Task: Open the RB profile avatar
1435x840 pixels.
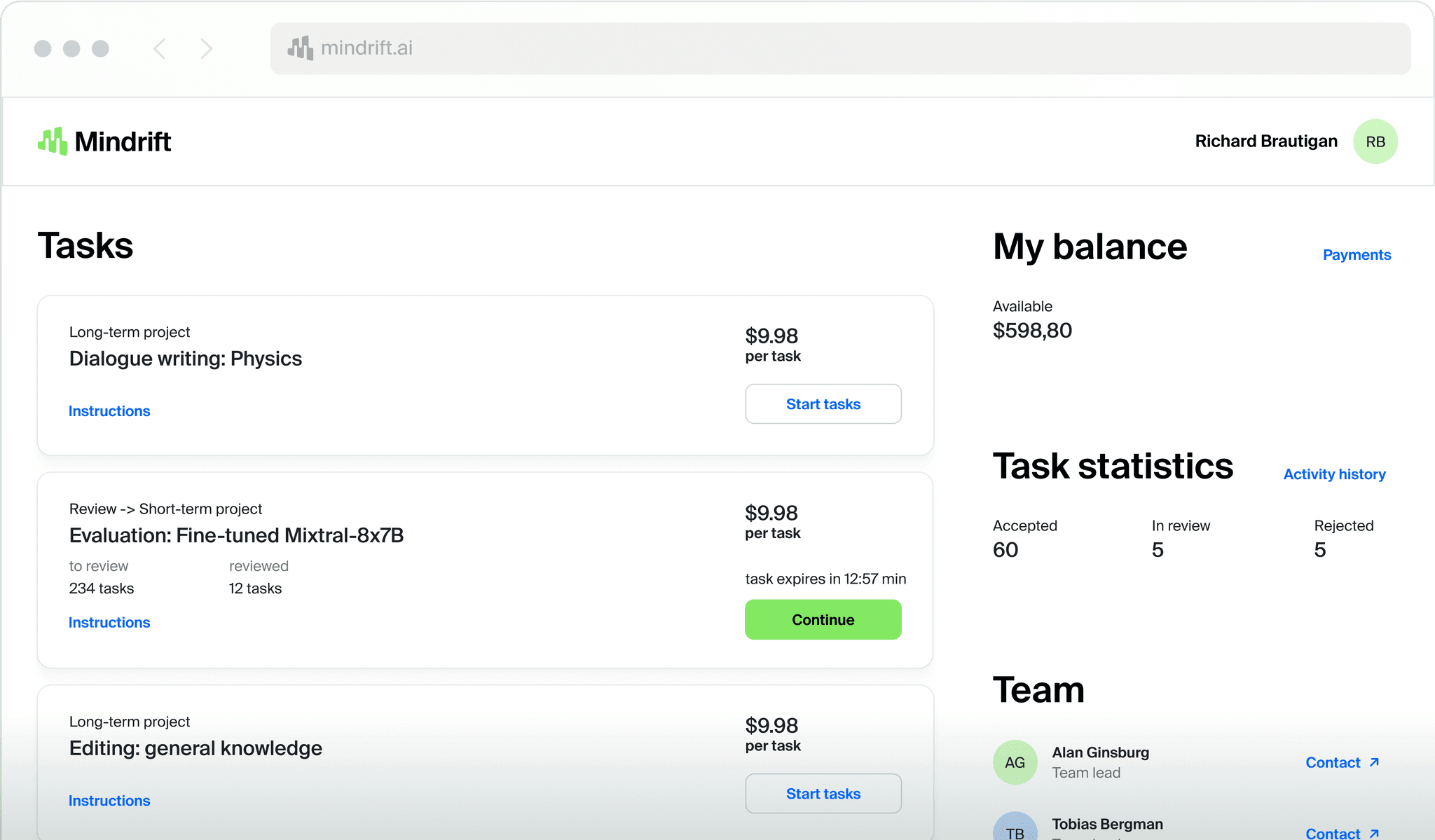Action: point(1375,142)
